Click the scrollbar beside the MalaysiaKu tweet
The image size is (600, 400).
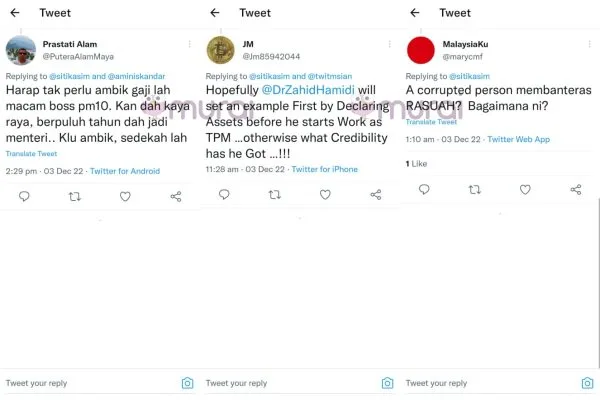pyautogui.click(x=598, y=283)
